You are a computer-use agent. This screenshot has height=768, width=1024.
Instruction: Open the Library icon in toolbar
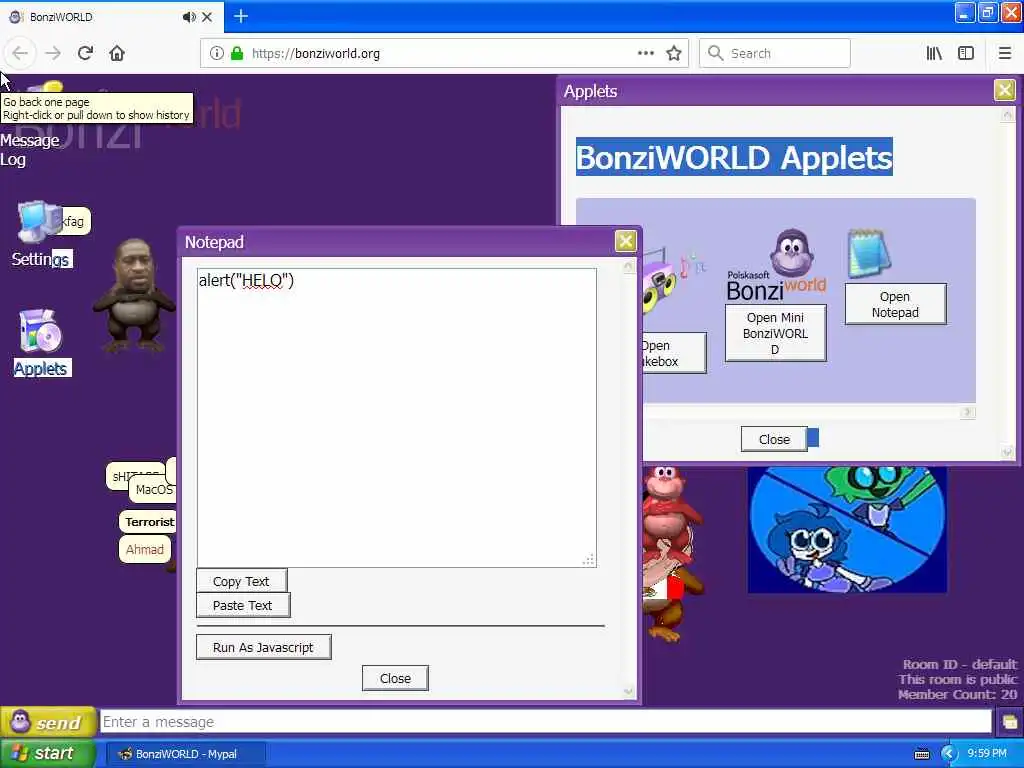934,53
